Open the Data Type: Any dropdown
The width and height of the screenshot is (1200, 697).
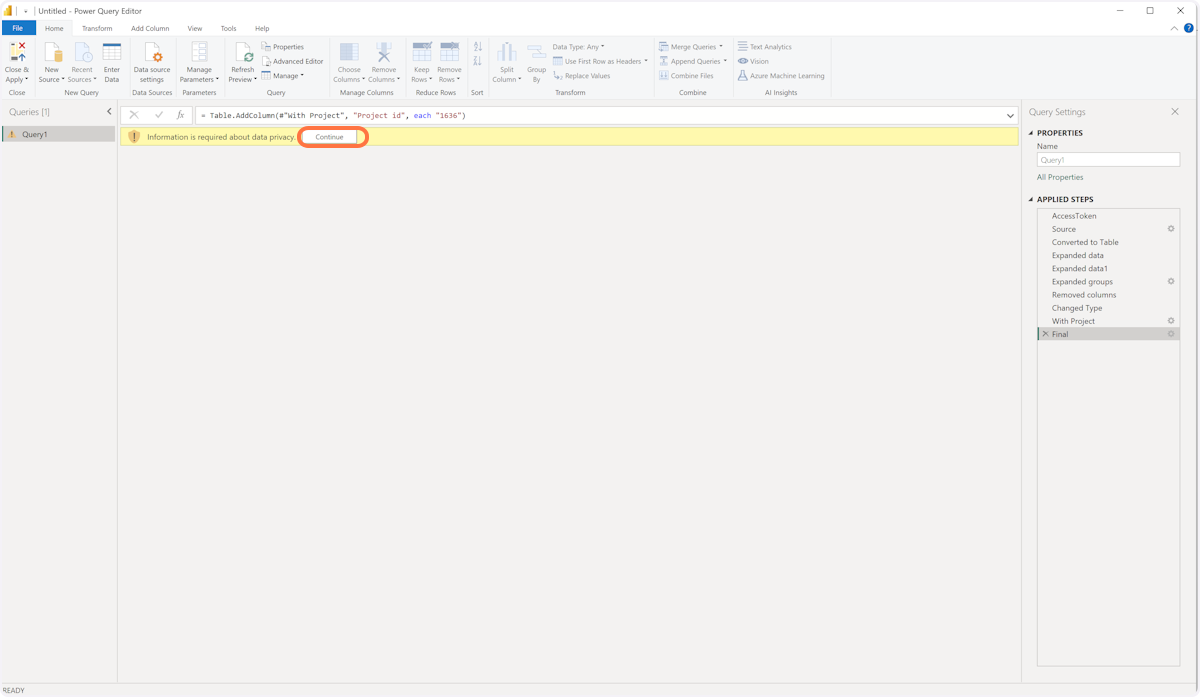[x=578, y=47]
